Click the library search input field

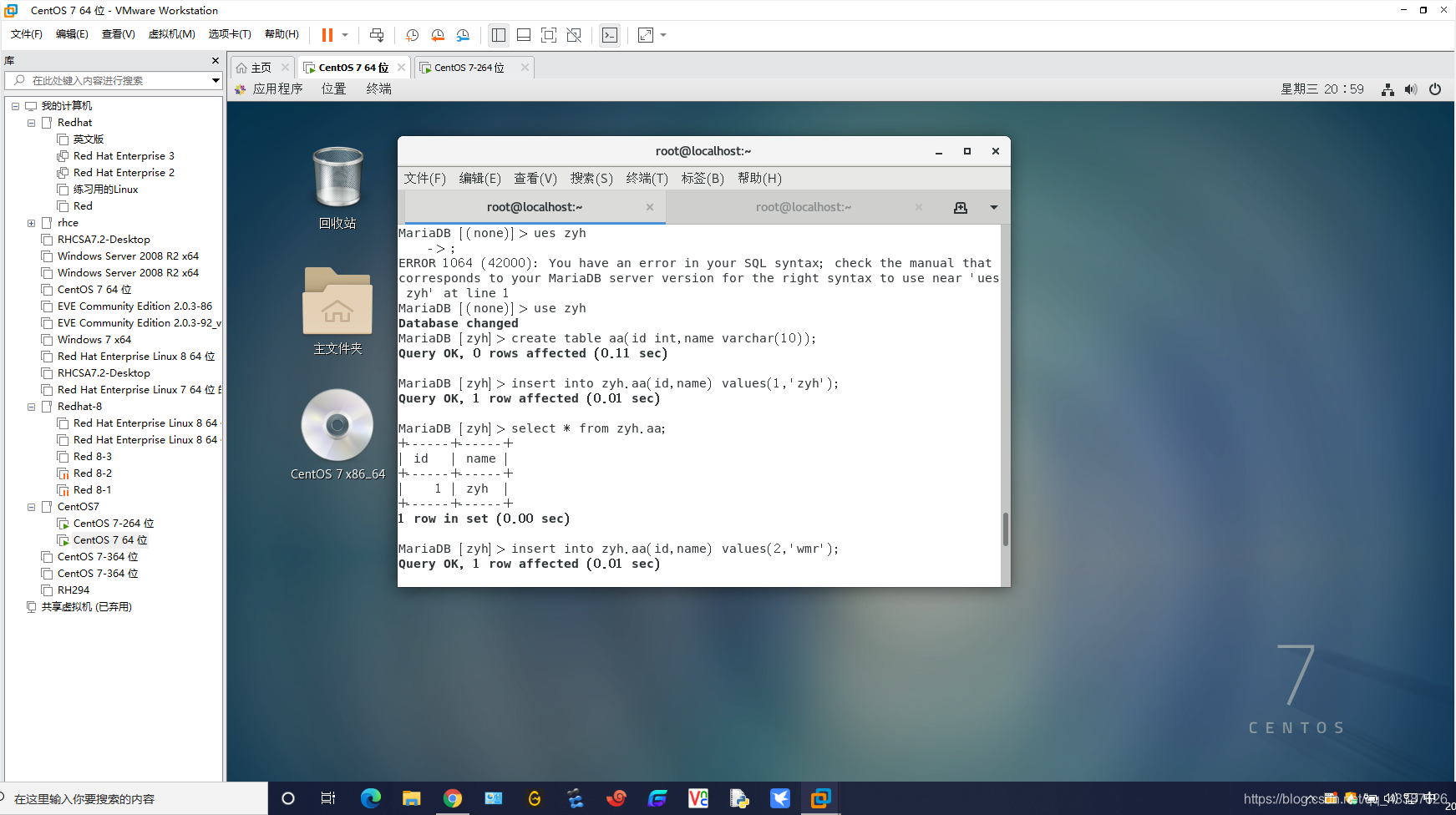coord(114,80)
